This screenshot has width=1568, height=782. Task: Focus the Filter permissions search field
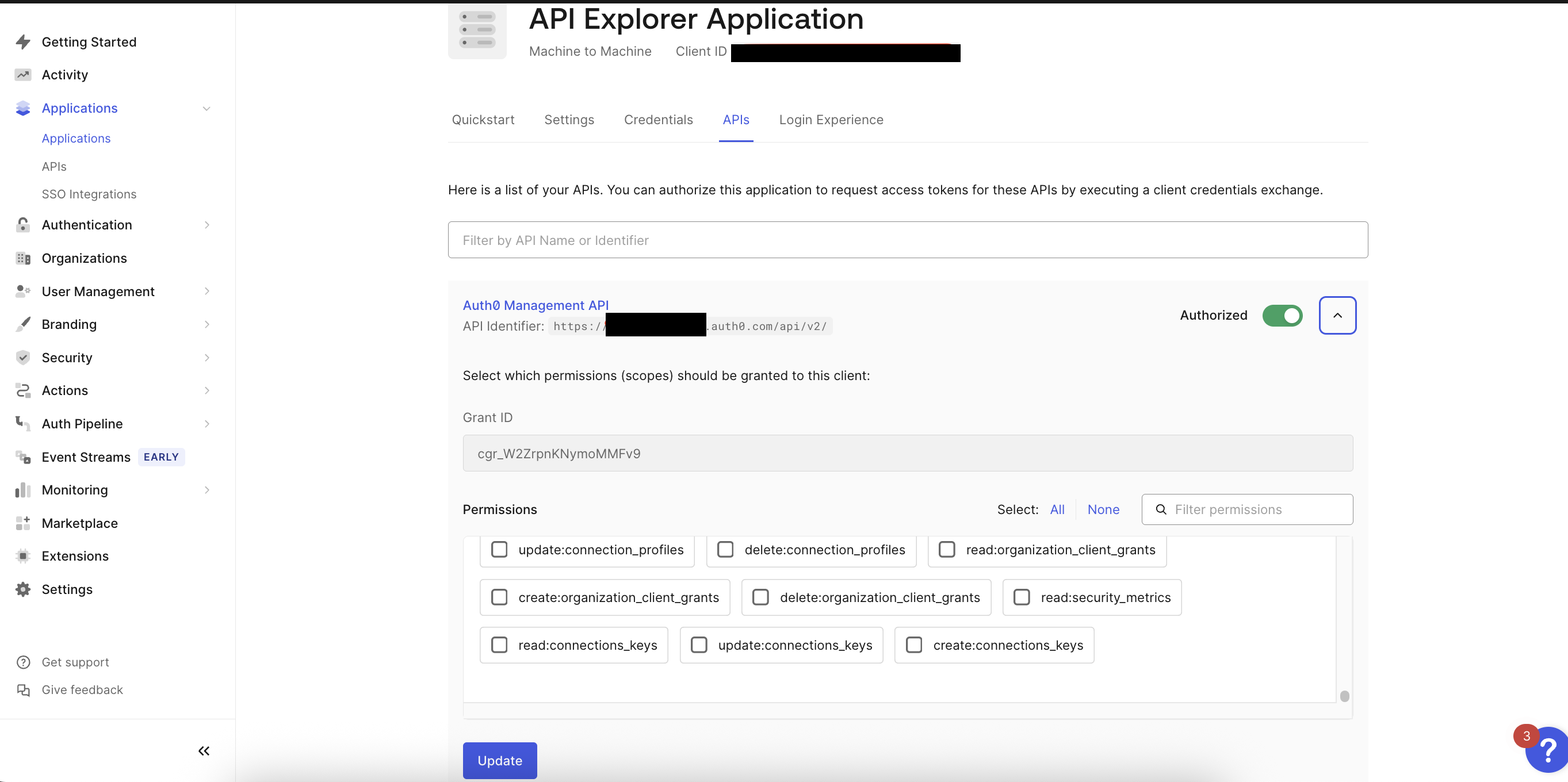(1247, 509)
